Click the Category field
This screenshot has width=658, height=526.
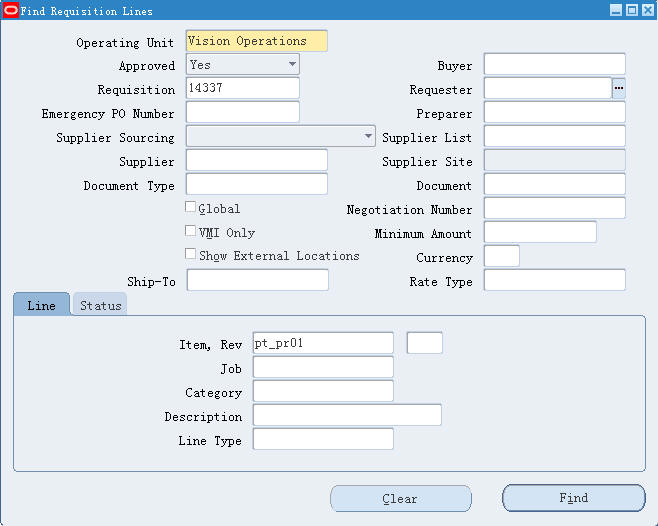(323, 391)
